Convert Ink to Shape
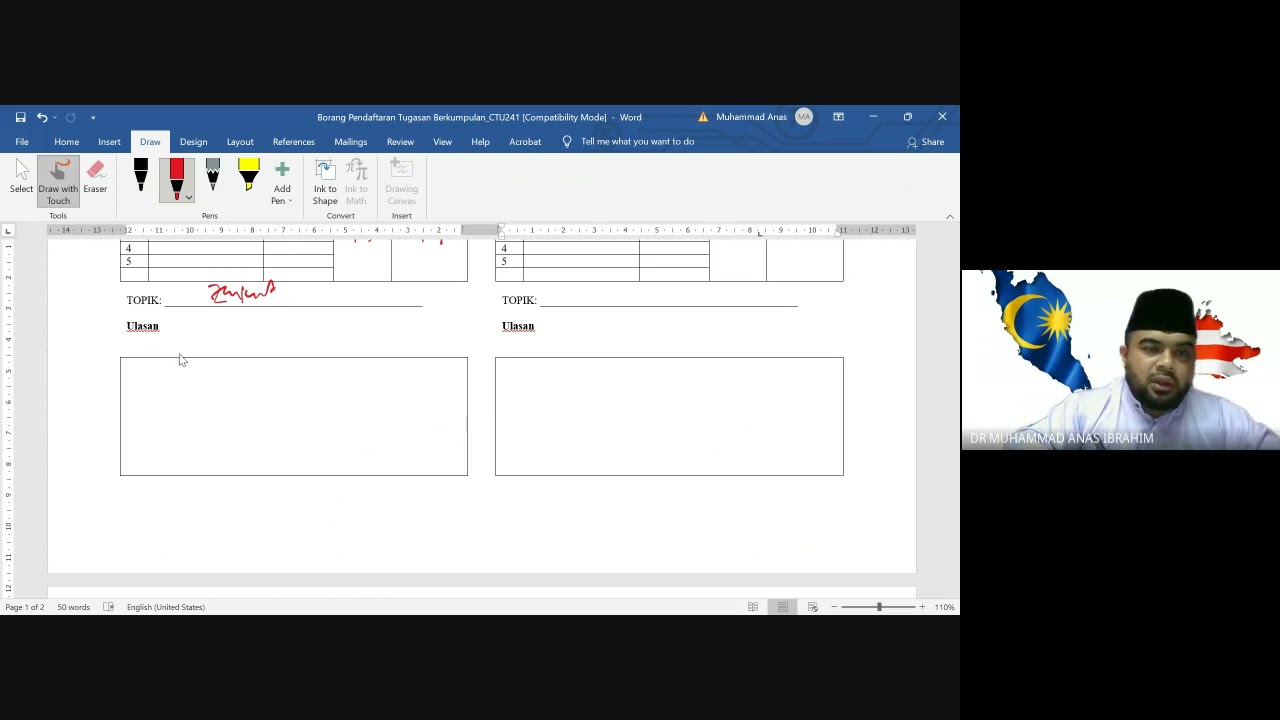This screenshot has width=1280, height=720. coord(325,183)
